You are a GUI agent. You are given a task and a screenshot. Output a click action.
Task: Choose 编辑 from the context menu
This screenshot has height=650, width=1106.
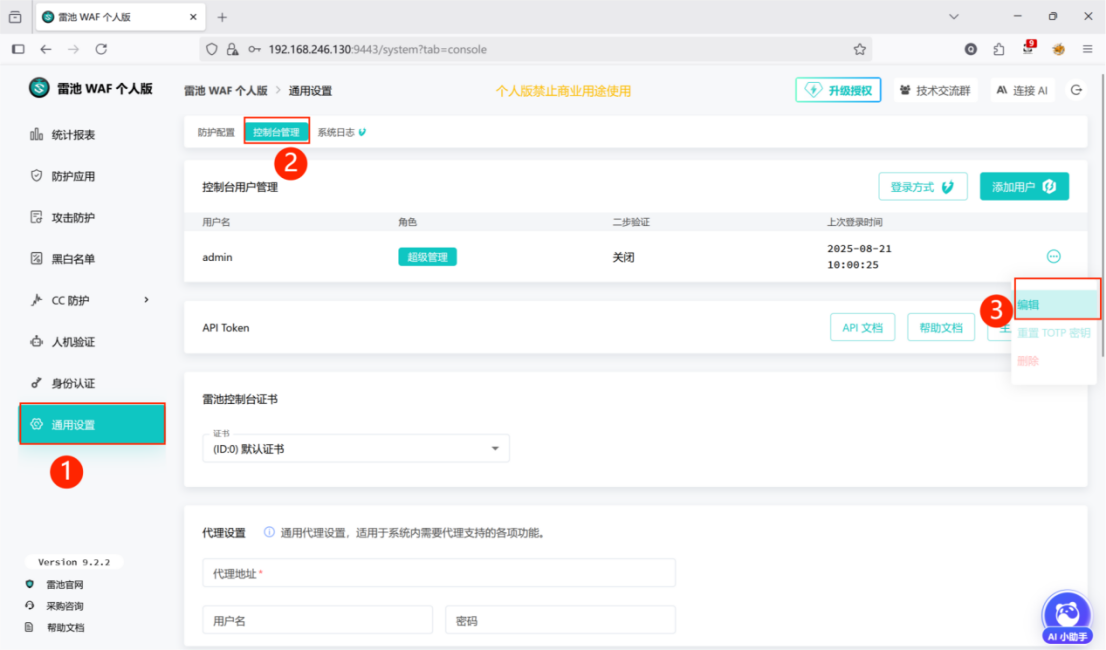tap(1055, 305)
